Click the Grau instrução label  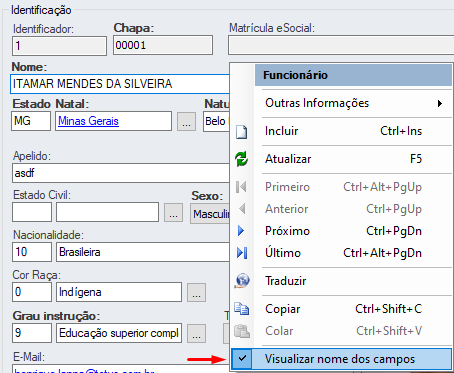coord(56,316)
